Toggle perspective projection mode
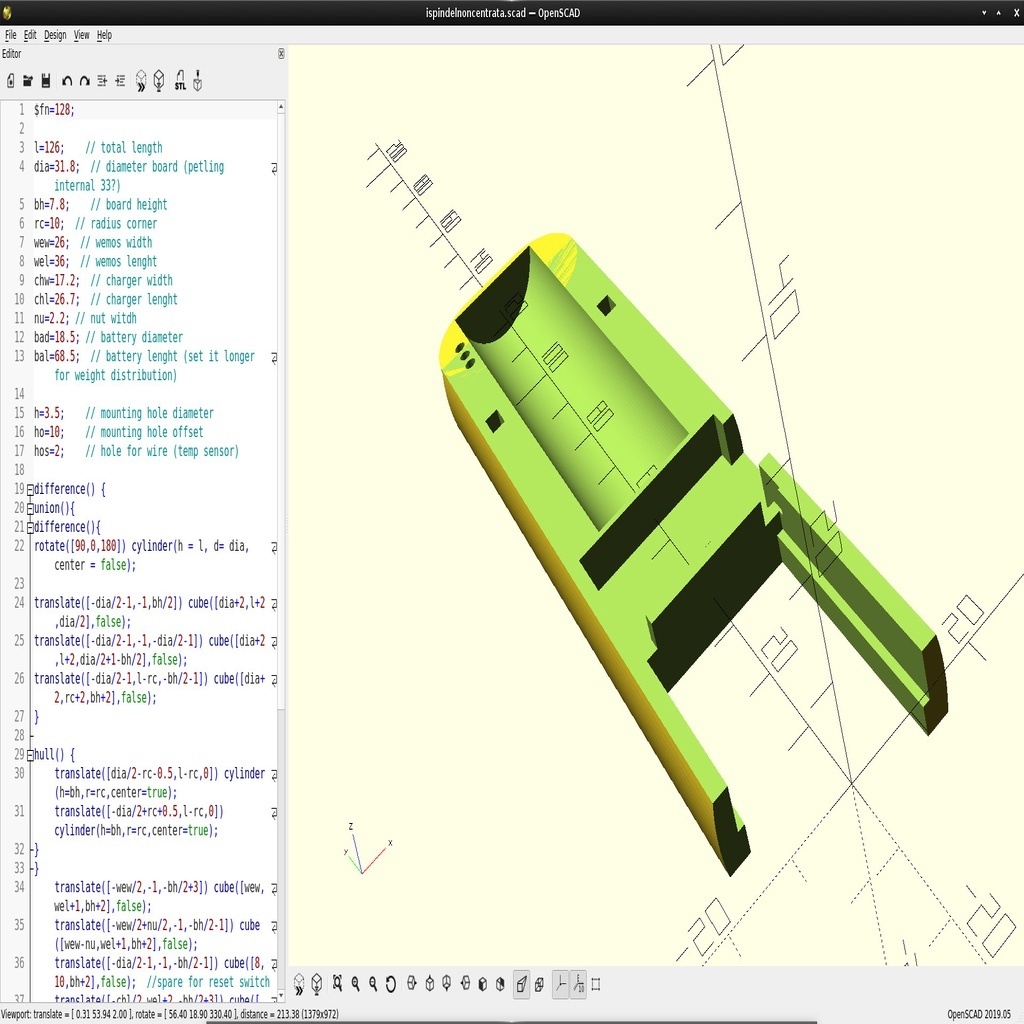This screenshot has width=1024, height=1024. pos(521,984)
